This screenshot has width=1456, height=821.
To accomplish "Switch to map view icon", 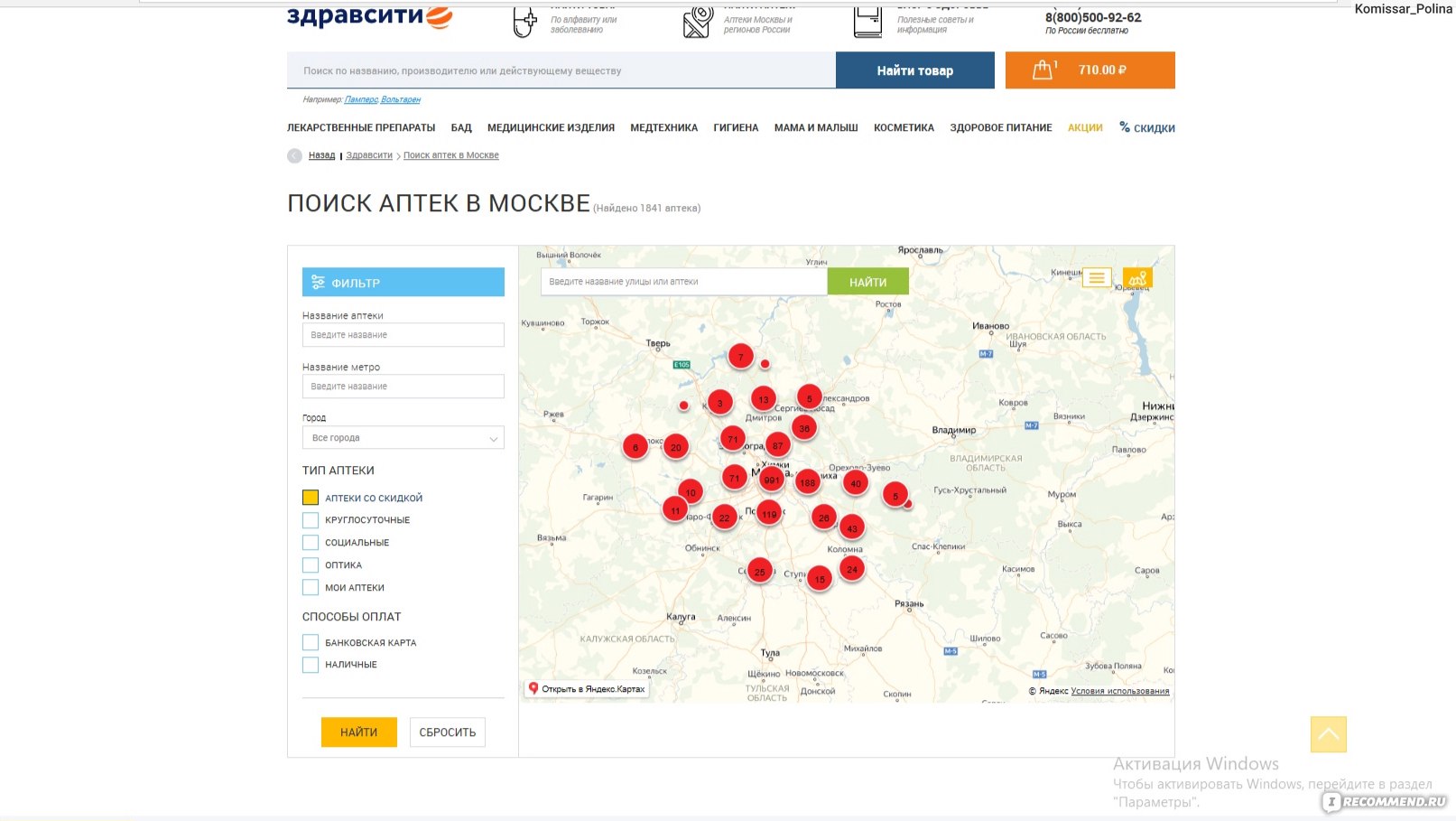I will tap(1137, 278).
